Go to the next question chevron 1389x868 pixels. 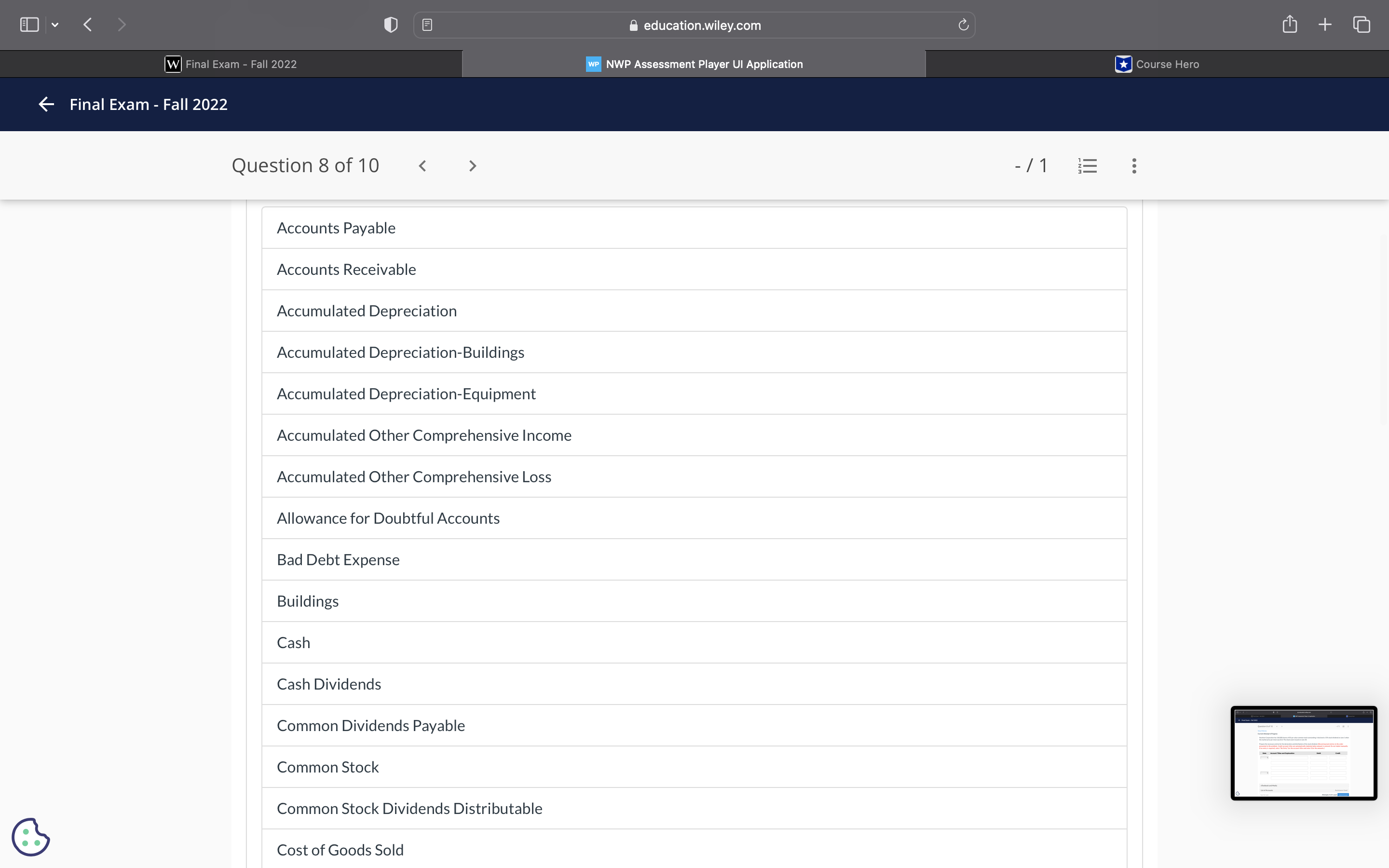pyautogui.click(x=472, y=166)
